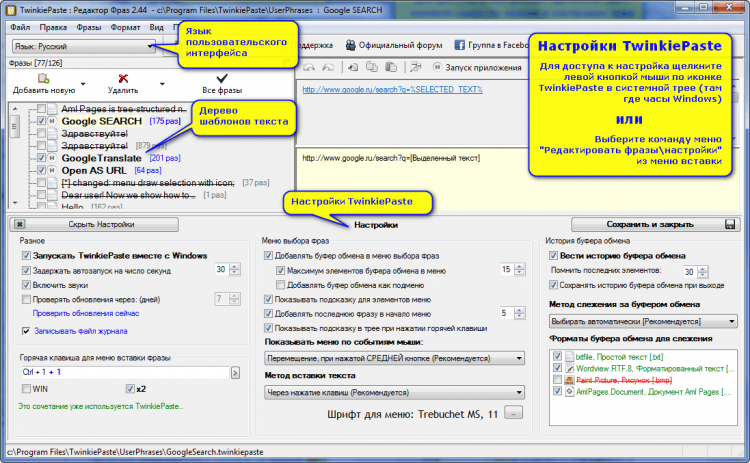Open the Официальный форум link

394,45
